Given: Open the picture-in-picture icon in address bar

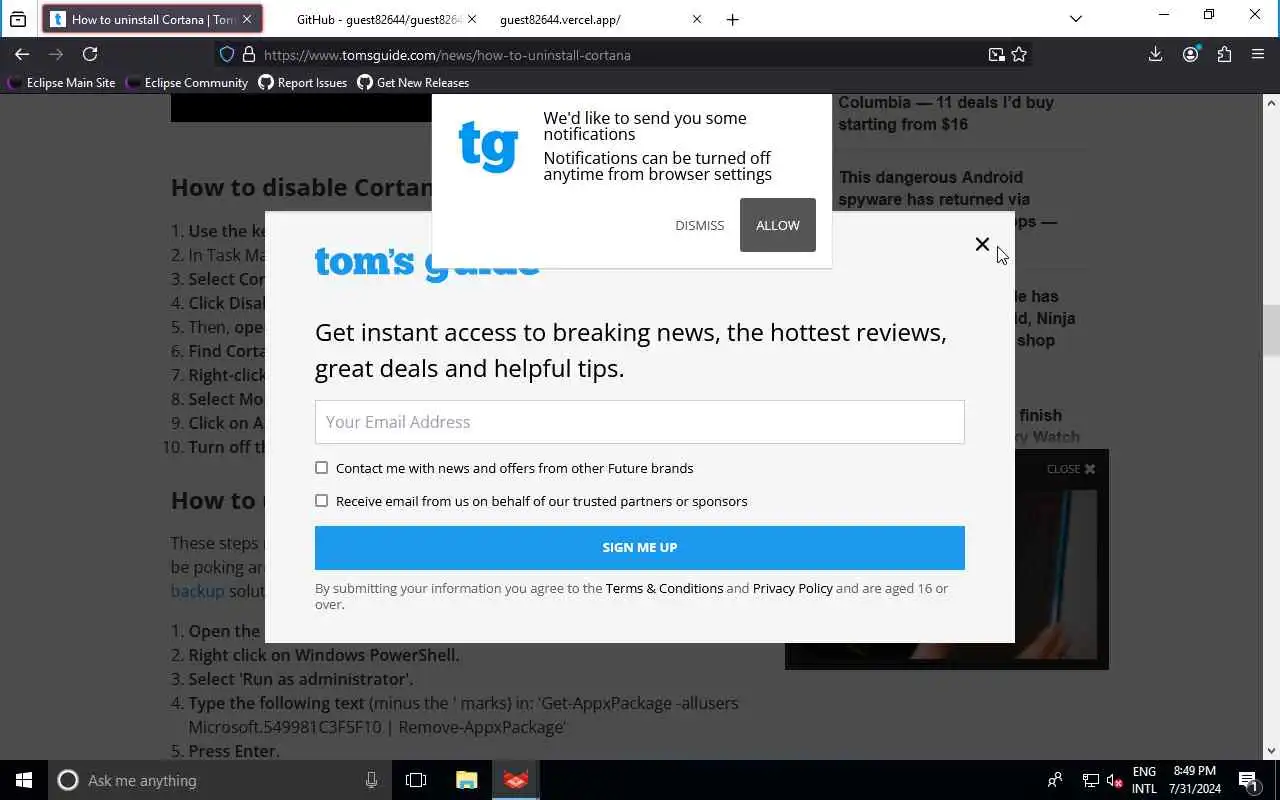Looking at the screenshot, I should click(x=996, y=55).
